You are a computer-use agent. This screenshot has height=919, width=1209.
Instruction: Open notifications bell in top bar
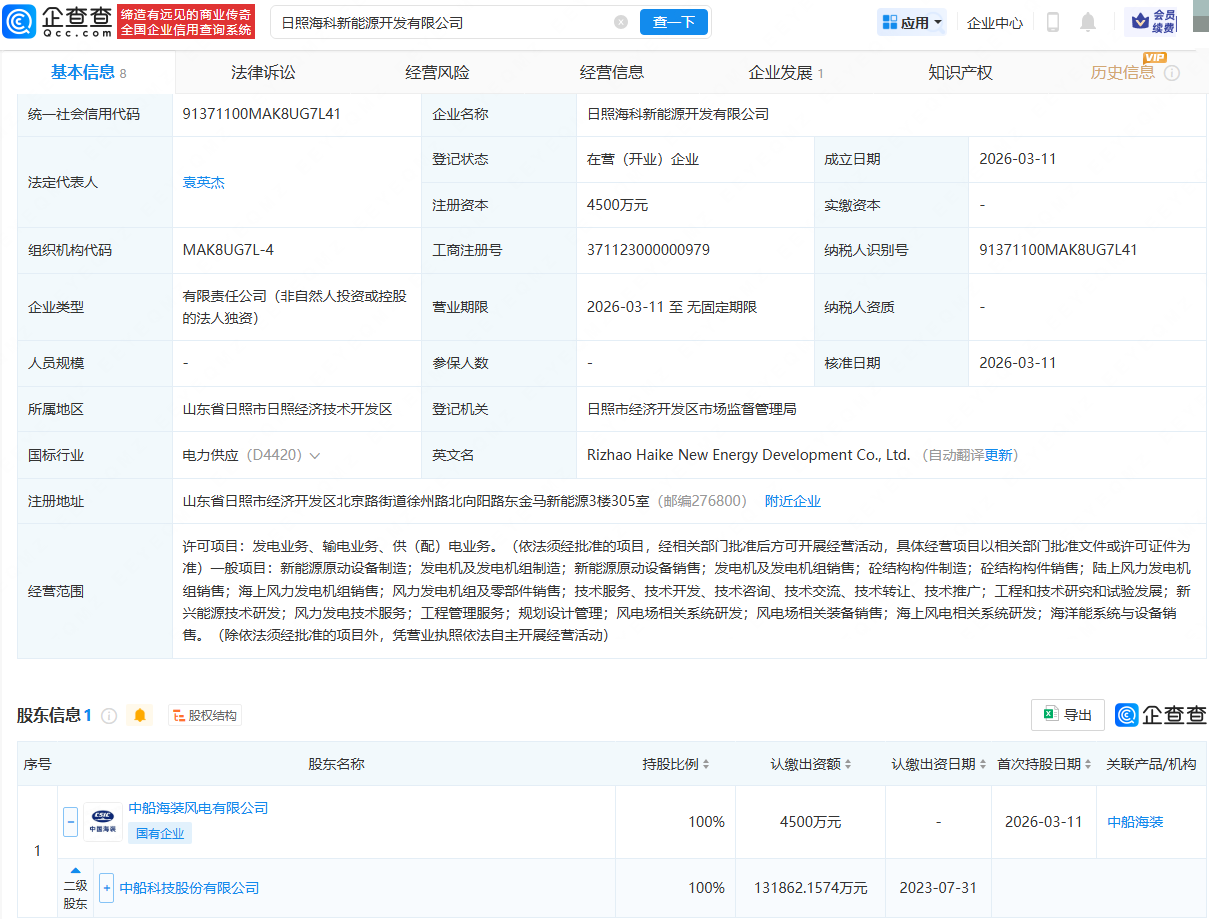1088,22
